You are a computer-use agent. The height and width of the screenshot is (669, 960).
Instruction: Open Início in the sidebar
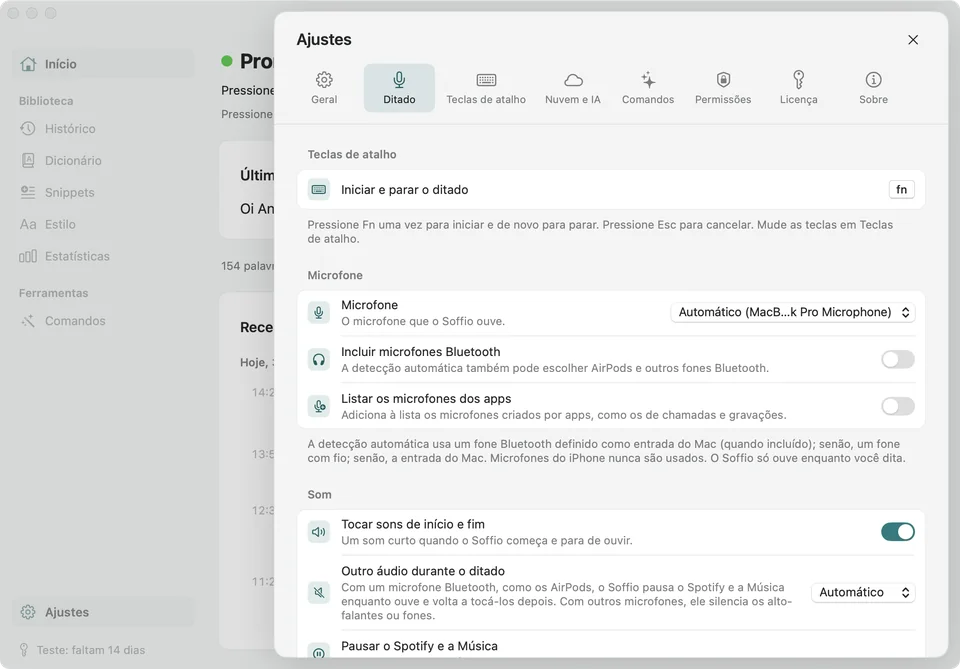point(103,64)
